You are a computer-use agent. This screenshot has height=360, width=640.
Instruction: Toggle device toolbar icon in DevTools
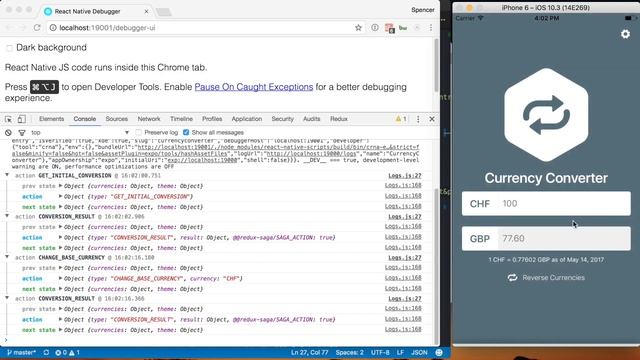(22, 119)
